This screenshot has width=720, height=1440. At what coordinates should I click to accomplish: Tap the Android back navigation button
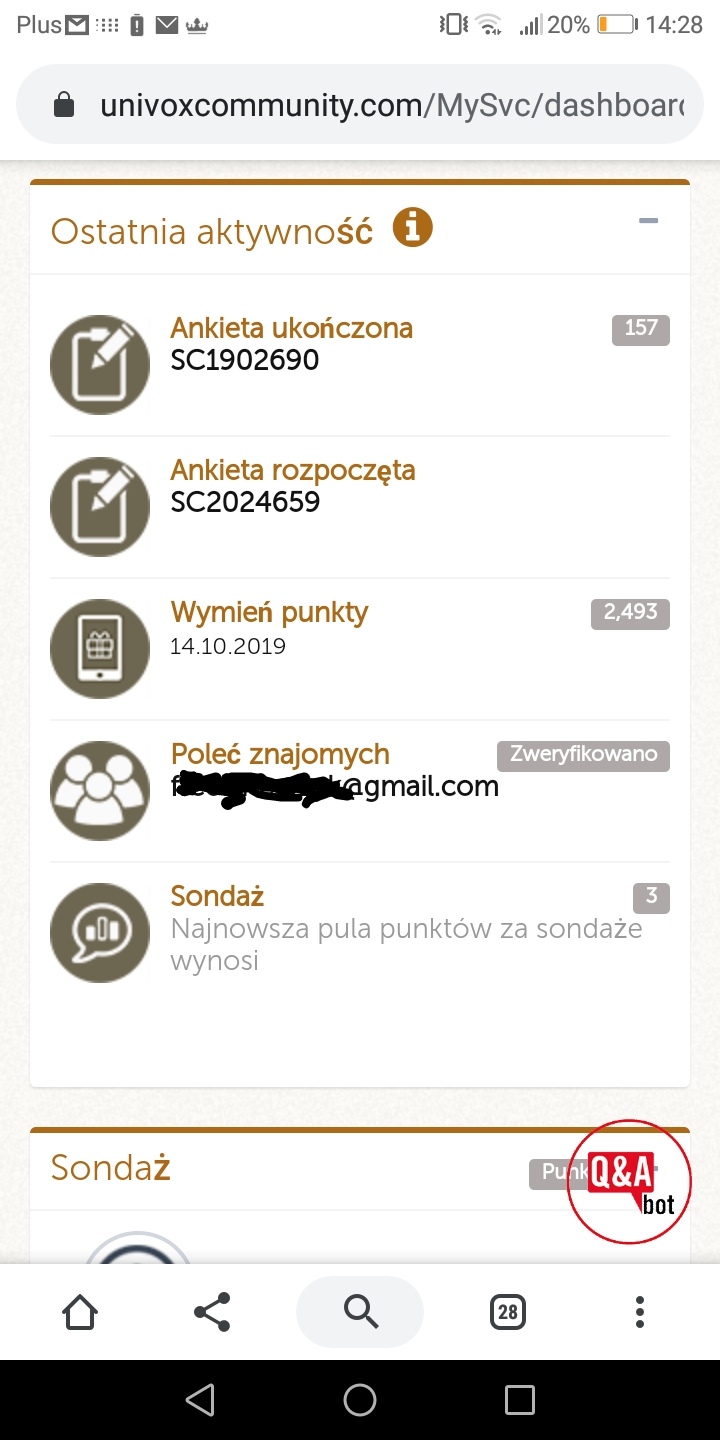click(x=201, y=1400)
